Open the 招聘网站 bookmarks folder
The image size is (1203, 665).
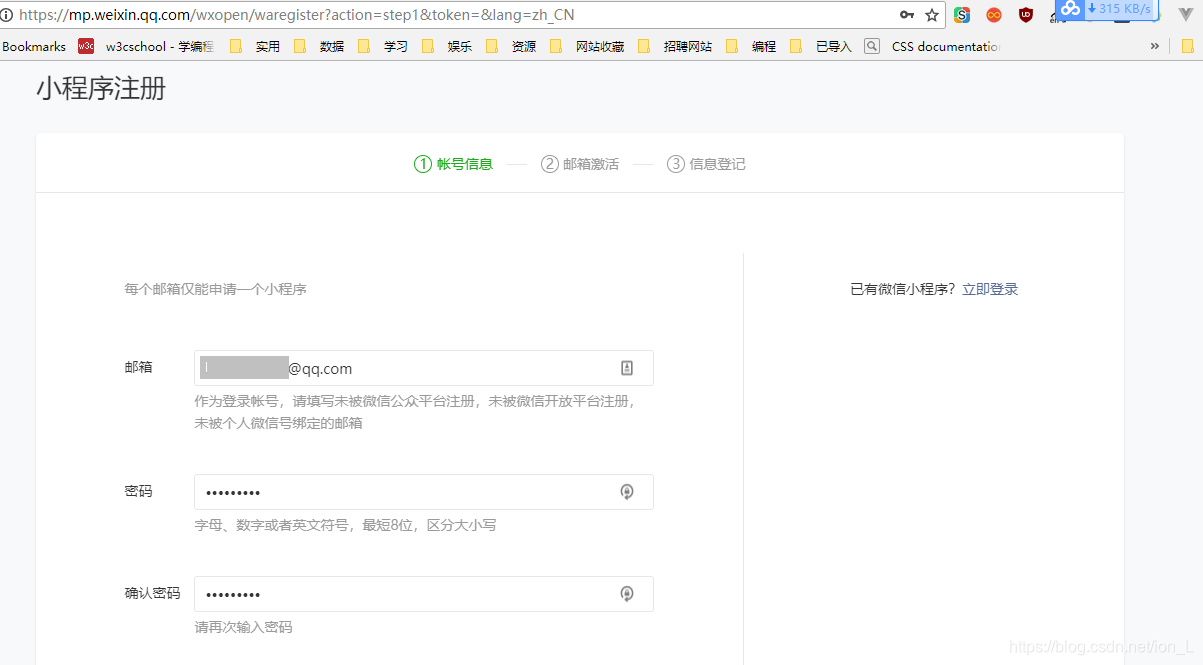(675, 46)
